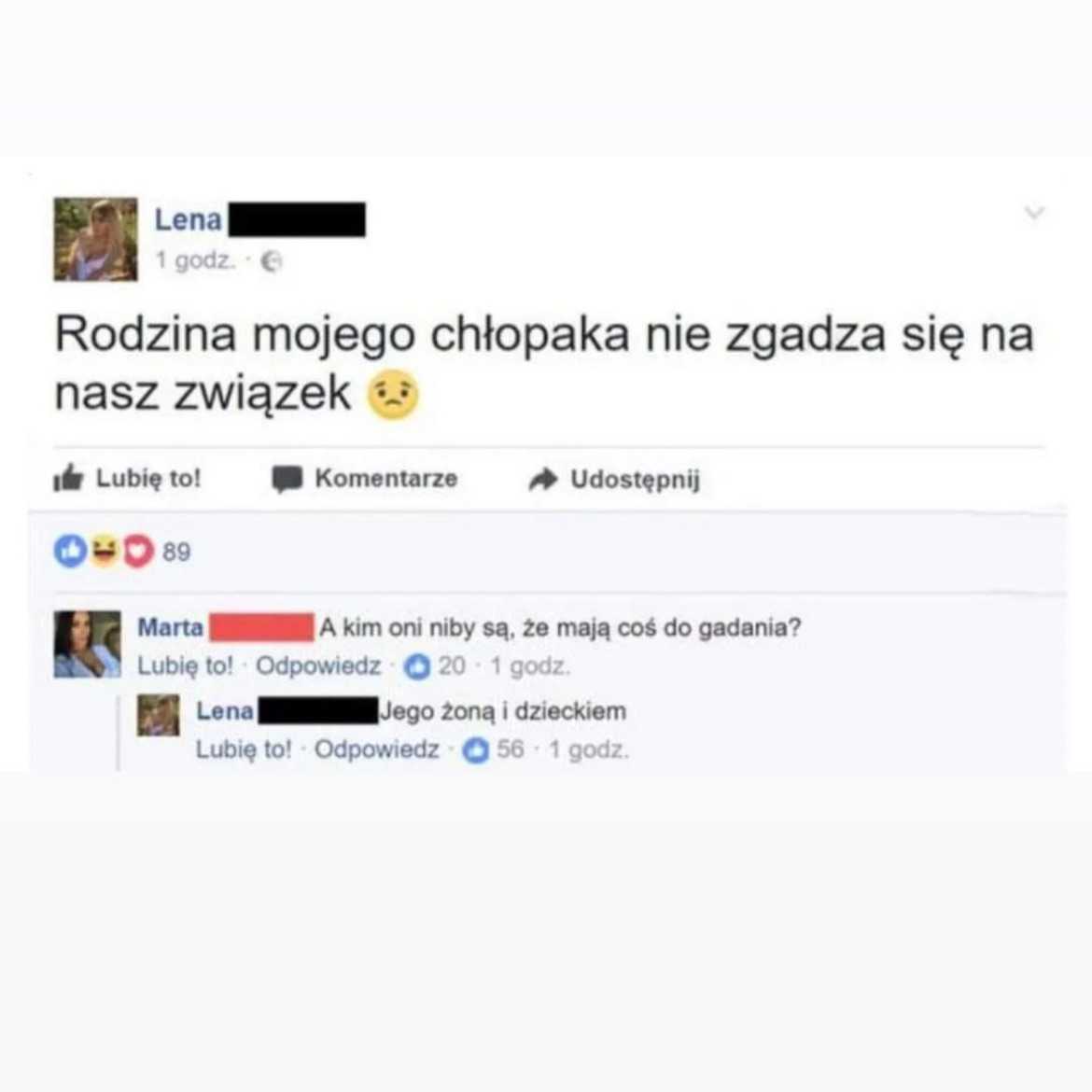Click the like count icon showing 56
Viewport: 1092px width, 1092px height.
[x=476, y=750]
